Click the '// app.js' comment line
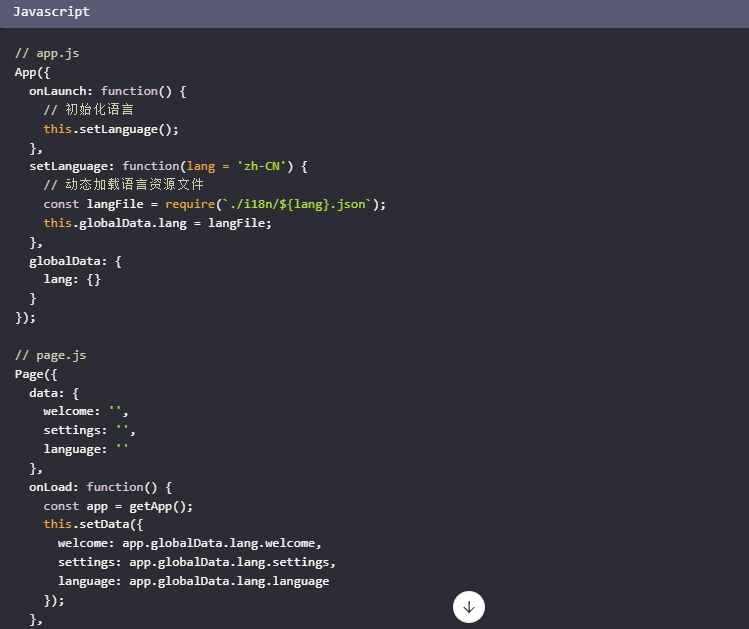Viewport: 749px width, 629px height. coord(47,53)
